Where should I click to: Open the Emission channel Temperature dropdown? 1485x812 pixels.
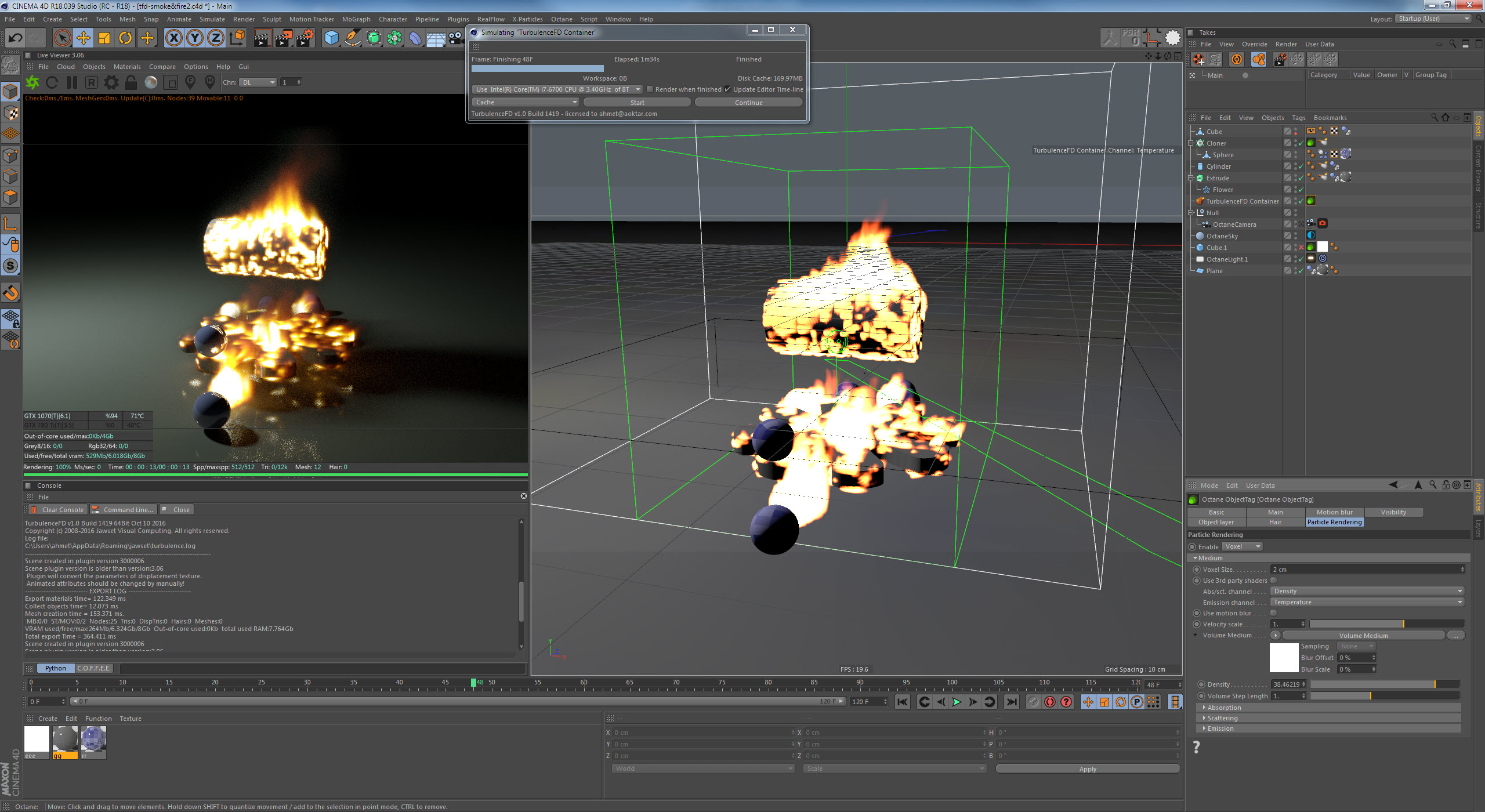click(x=1367, y=602)
